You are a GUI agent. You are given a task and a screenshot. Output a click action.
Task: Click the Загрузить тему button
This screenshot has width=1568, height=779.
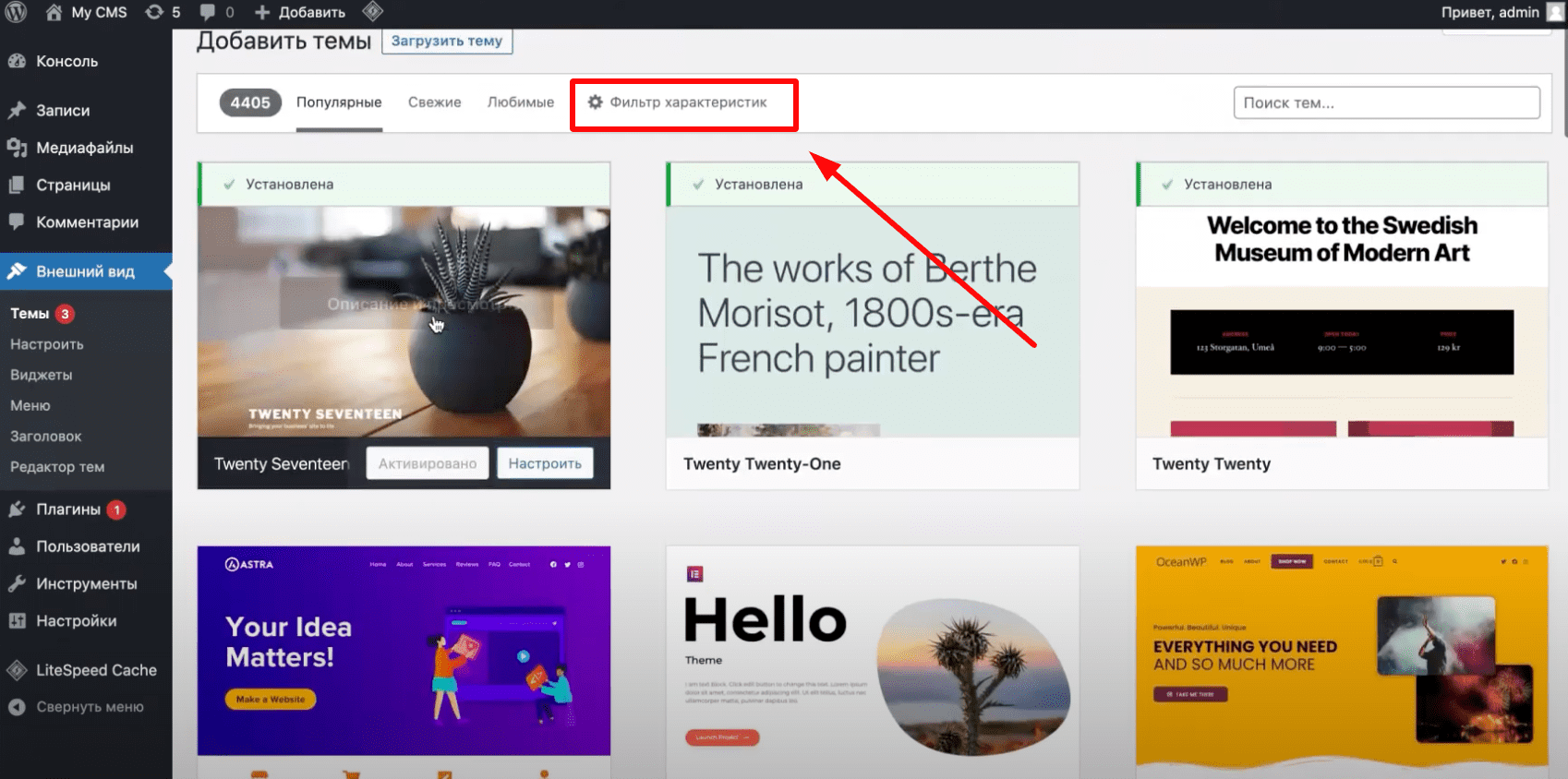coord(447,41)
